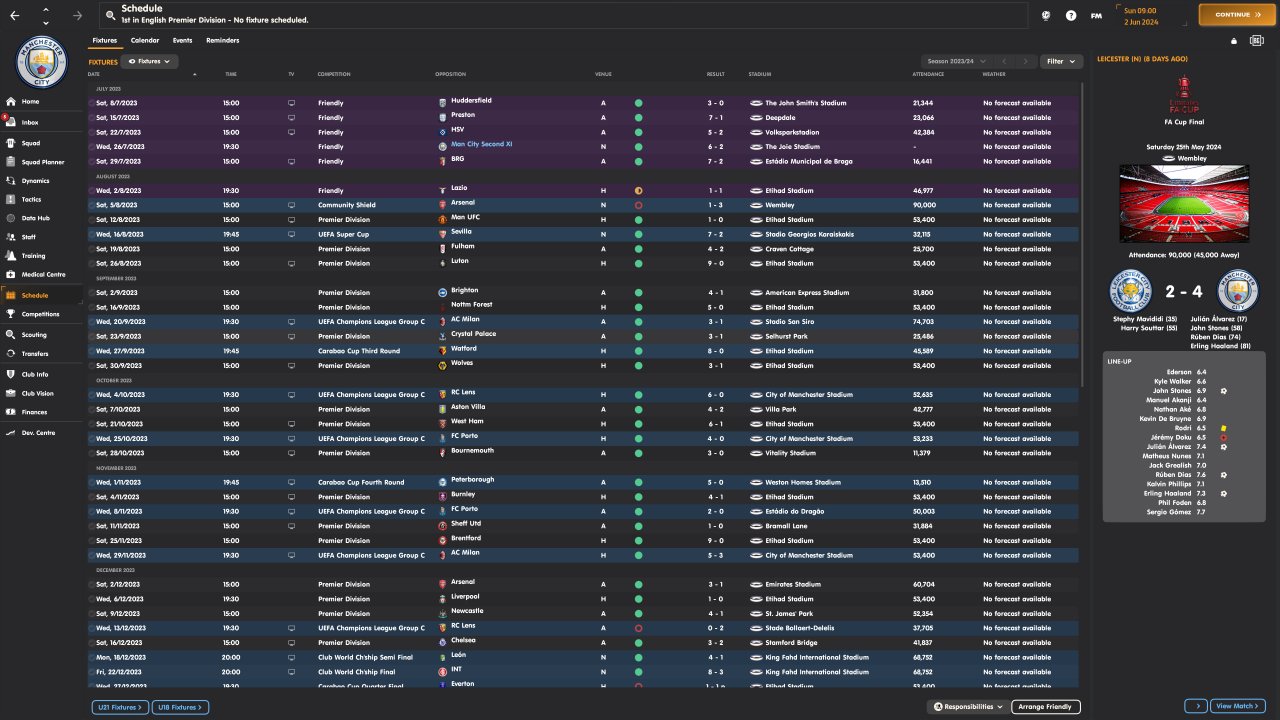Screen dimensions: 1280x720
Task: Open the FM menu icon
Action: coord(1096,15)
